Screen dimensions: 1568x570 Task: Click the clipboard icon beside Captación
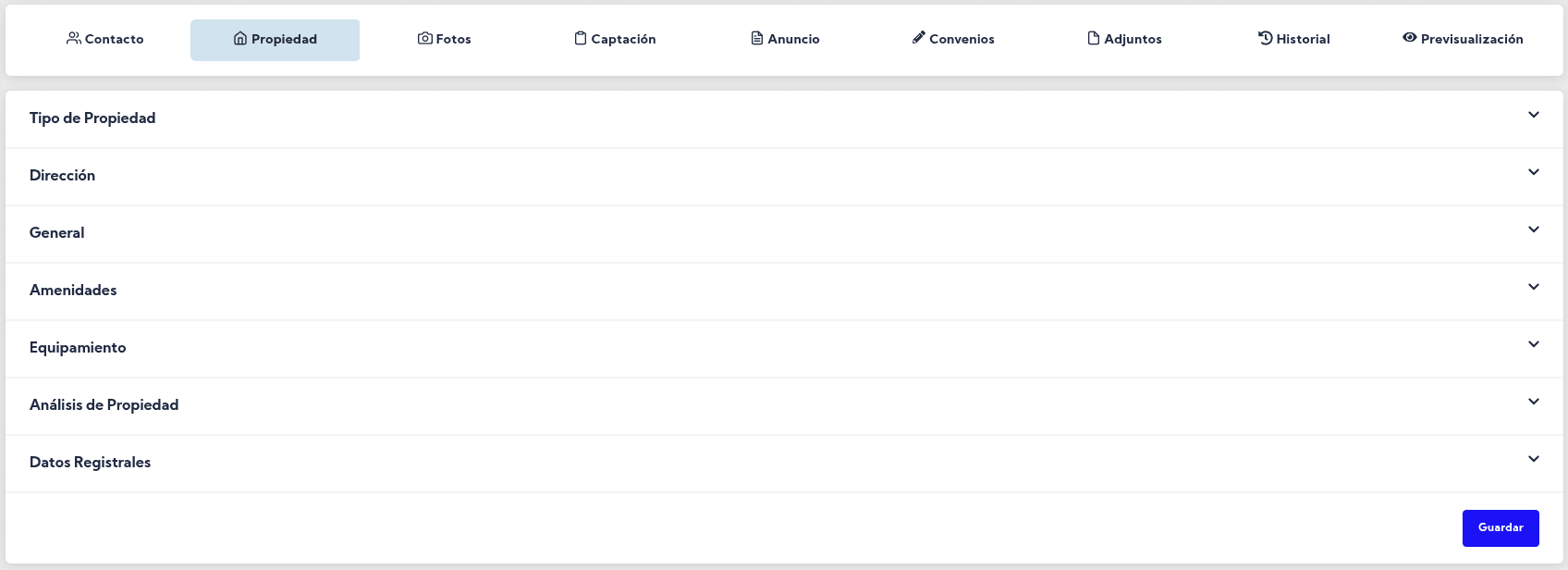click(x=581, y=39)
